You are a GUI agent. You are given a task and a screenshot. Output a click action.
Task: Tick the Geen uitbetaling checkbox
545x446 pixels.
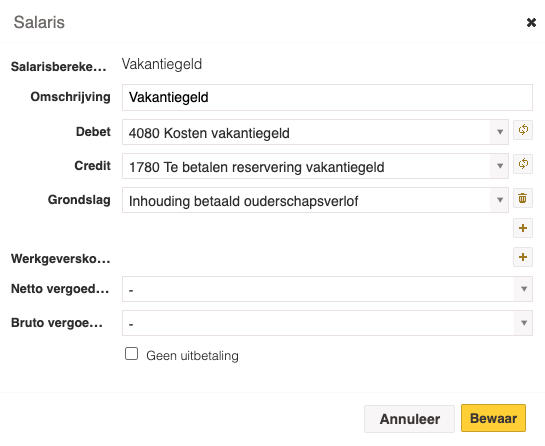131,354
